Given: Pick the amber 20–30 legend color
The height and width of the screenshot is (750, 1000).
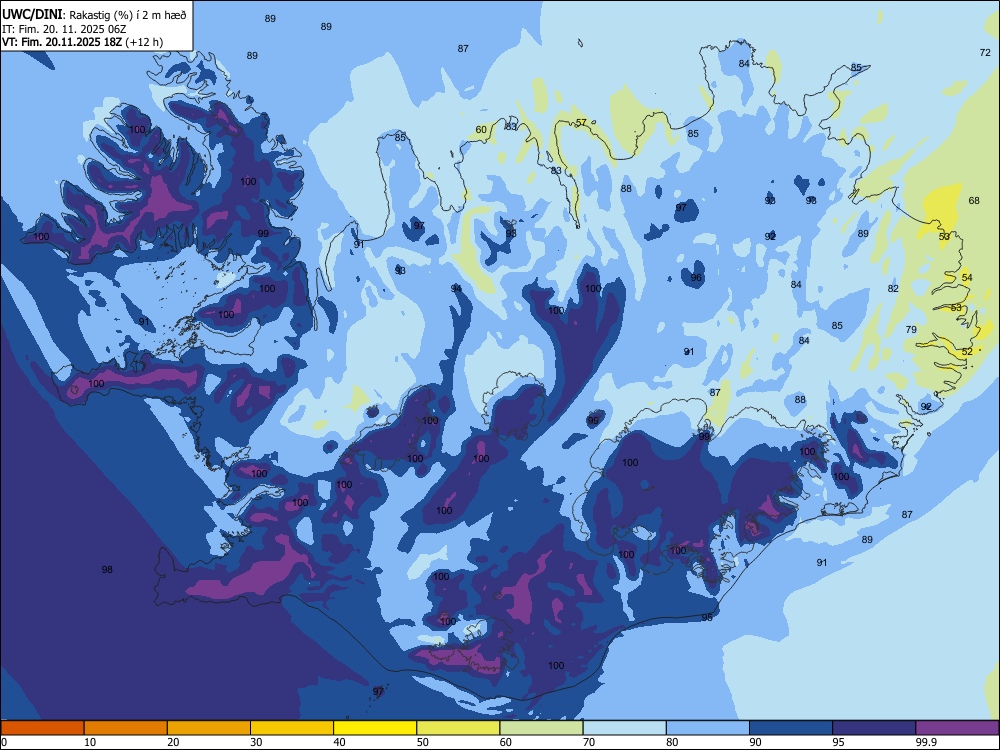Looking at the screenshot, I should [209, 728].
